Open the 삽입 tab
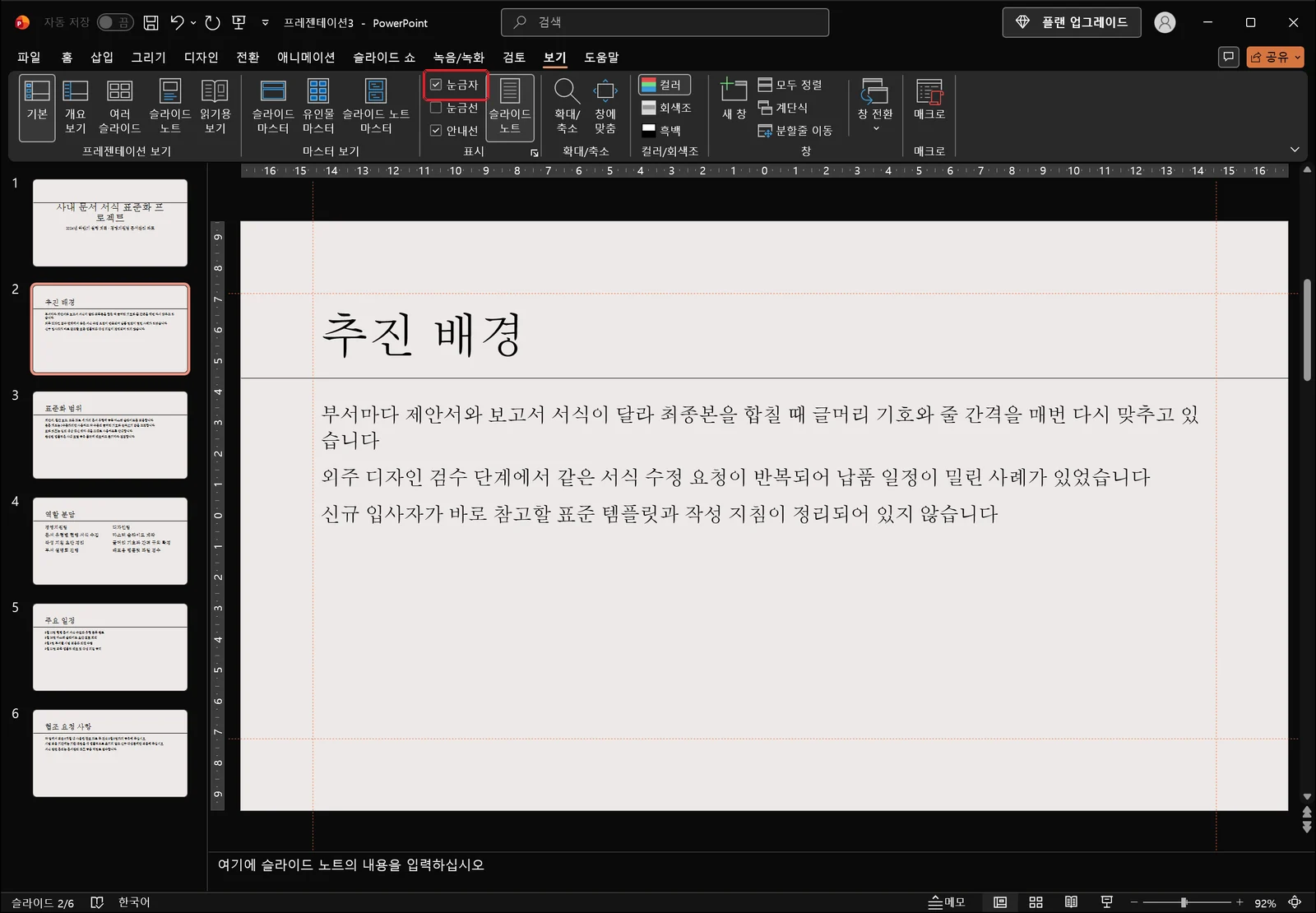 (x=102, y=57)
